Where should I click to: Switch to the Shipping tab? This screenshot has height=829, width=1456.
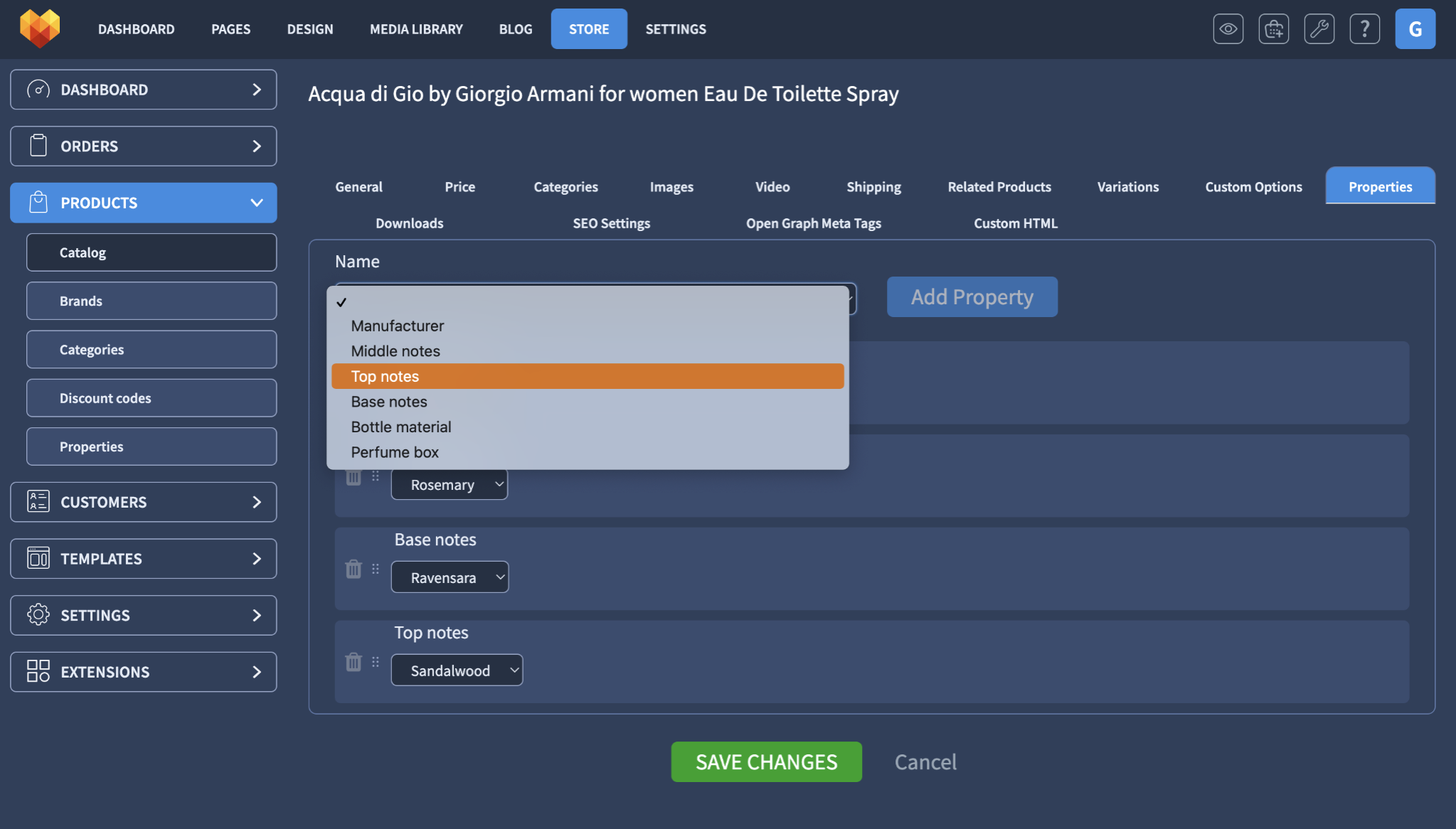point(873,186)
